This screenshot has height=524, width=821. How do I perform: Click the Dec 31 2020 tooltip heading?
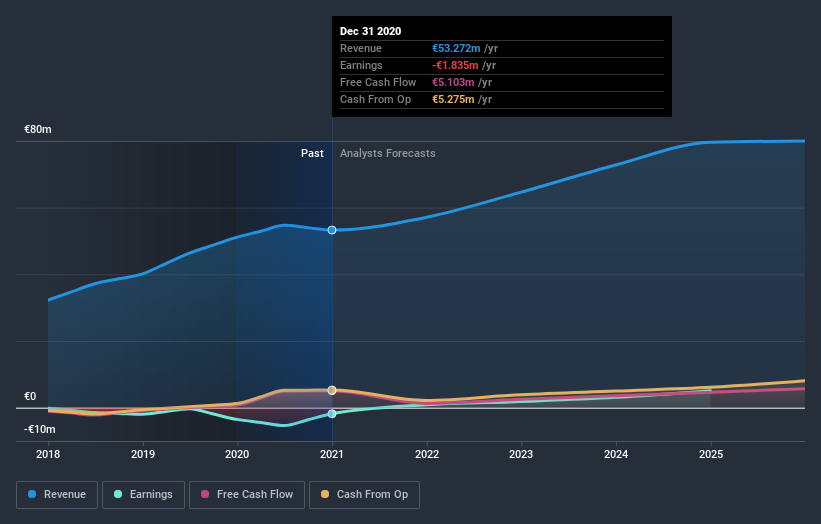click(x=371, y=31)
